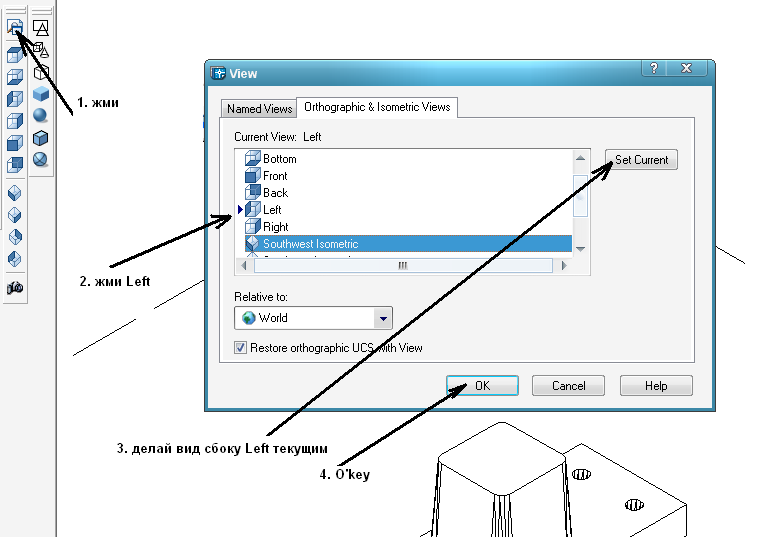The width and height of the screenshot is (768, 537).
Task: Click views list scroll down arrow
Action: [580, 249]
